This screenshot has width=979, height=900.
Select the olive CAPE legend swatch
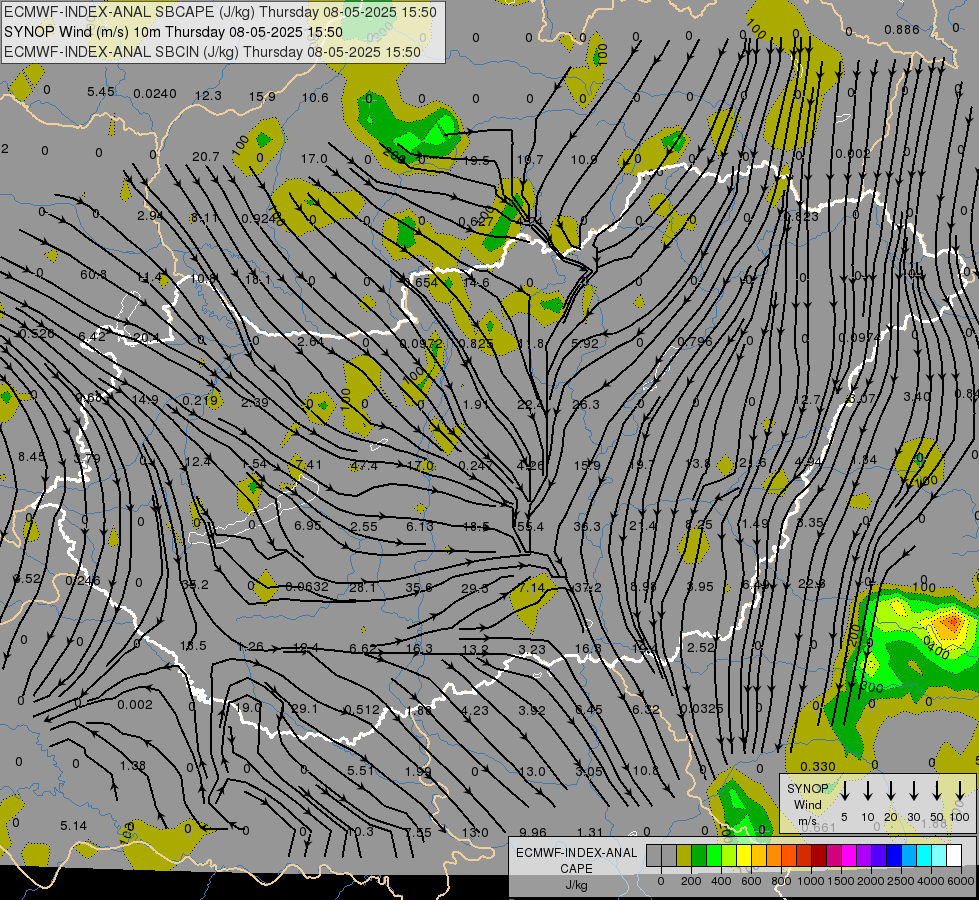684,855
